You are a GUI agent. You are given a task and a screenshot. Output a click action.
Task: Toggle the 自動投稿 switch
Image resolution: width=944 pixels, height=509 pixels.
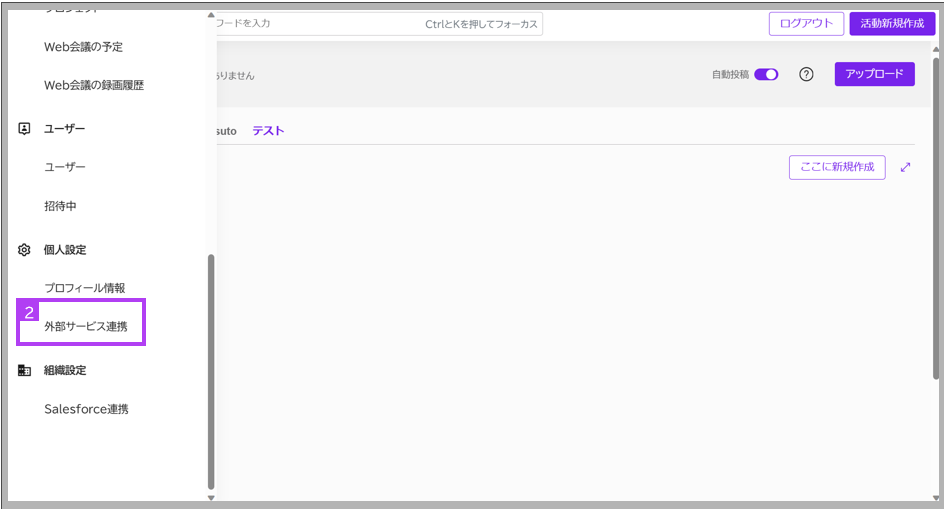click(x=766, y=74)
